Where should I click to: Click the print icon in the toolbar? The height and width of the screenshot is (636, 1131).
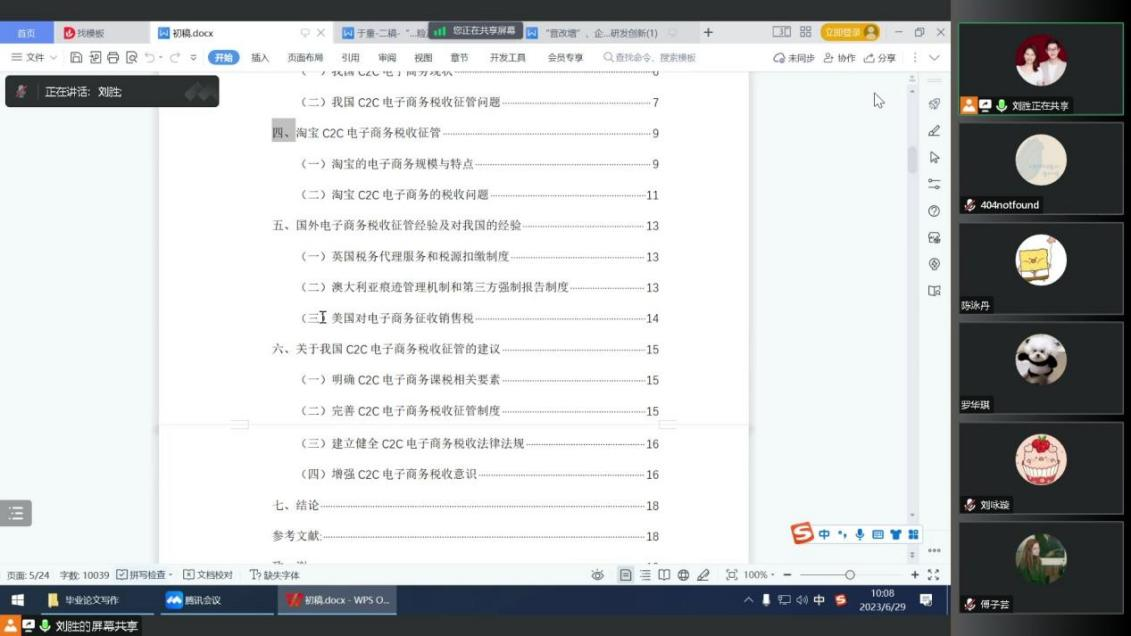pos(113,58)
